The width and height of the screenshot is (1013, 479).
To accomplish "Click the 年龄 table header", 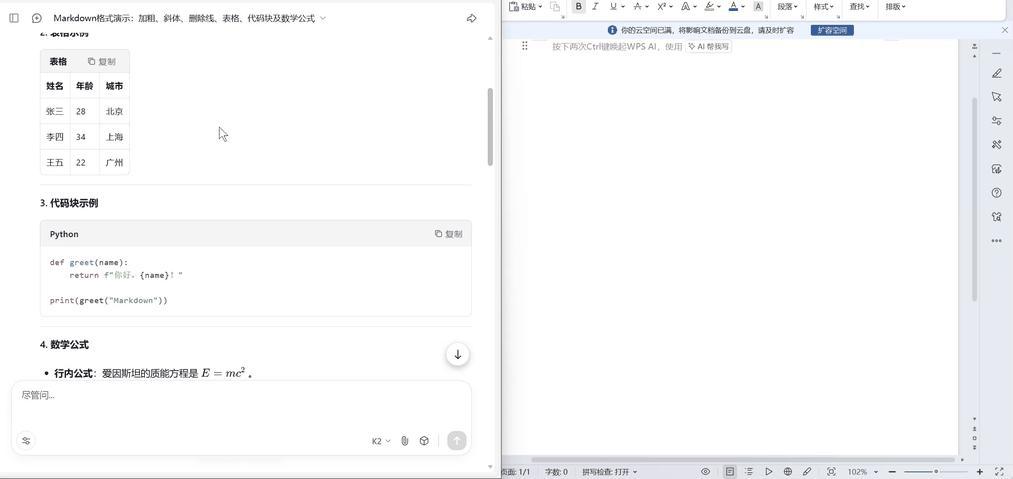I will coord(85,86).
